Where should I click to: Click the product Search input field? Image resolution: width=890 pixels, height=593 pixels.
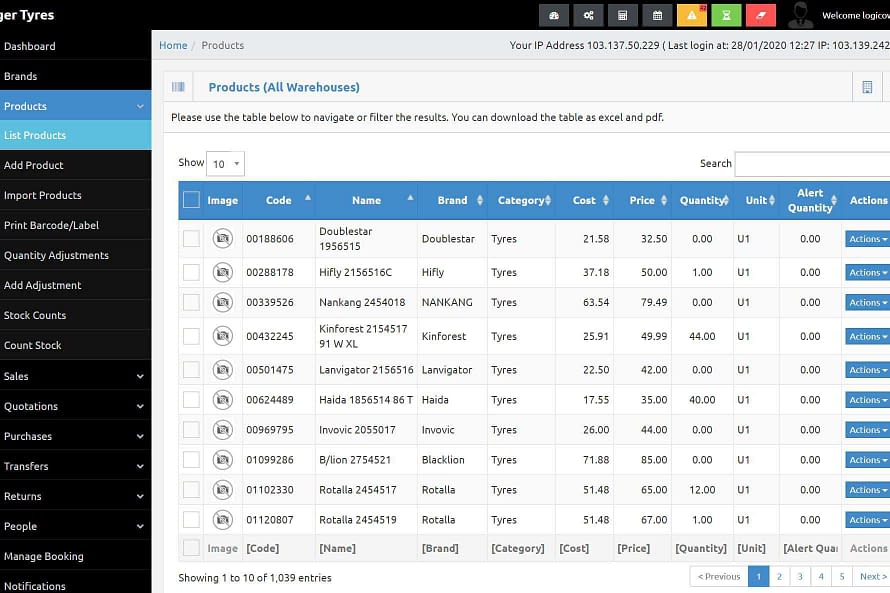click(x=812, y=164)
